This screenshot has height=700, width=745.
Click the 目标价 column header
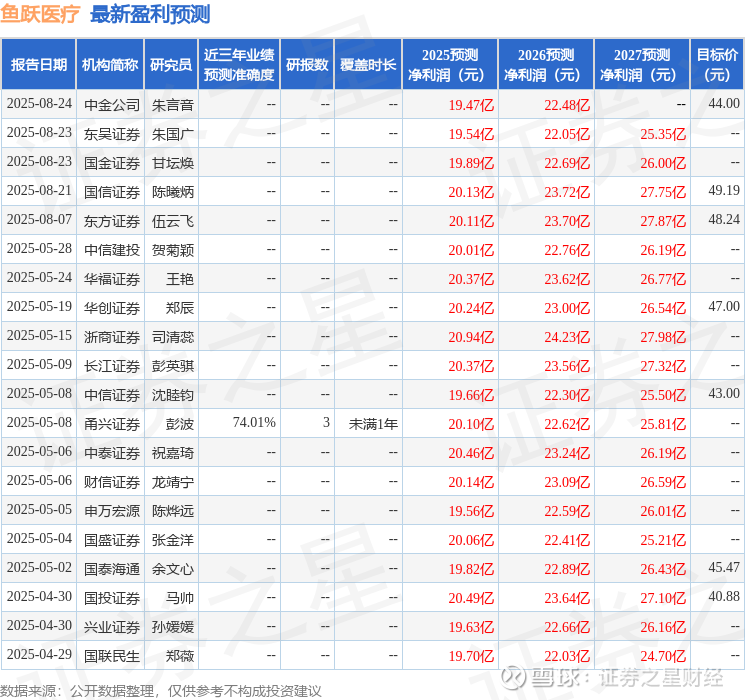tap(717, 65)
